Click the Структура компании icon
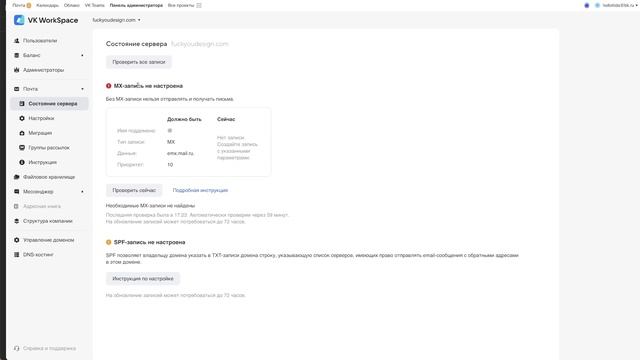Screen dimensions: 640x360 (16, 221)
